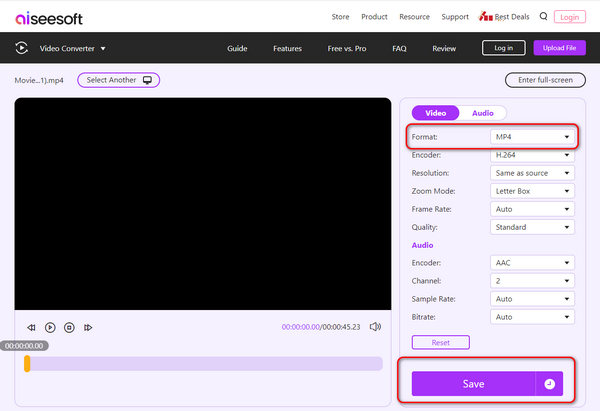Switch to the Video settings toggle

[x=435, y=113]
